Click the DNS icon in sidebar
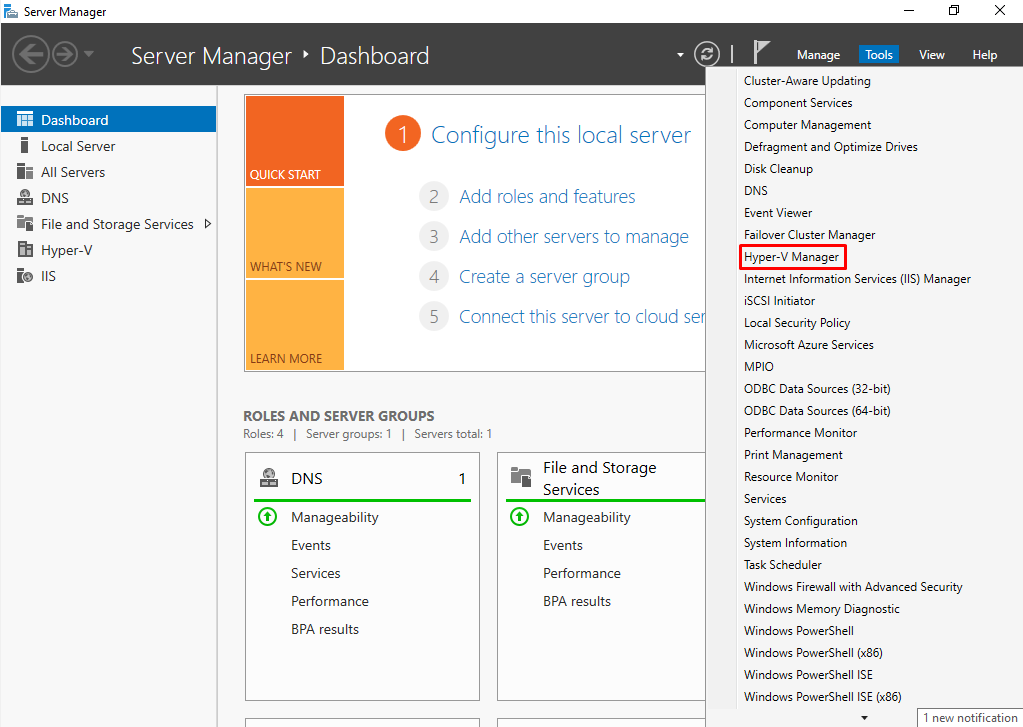Screen dimensions: 1023x727 [25, 198]
